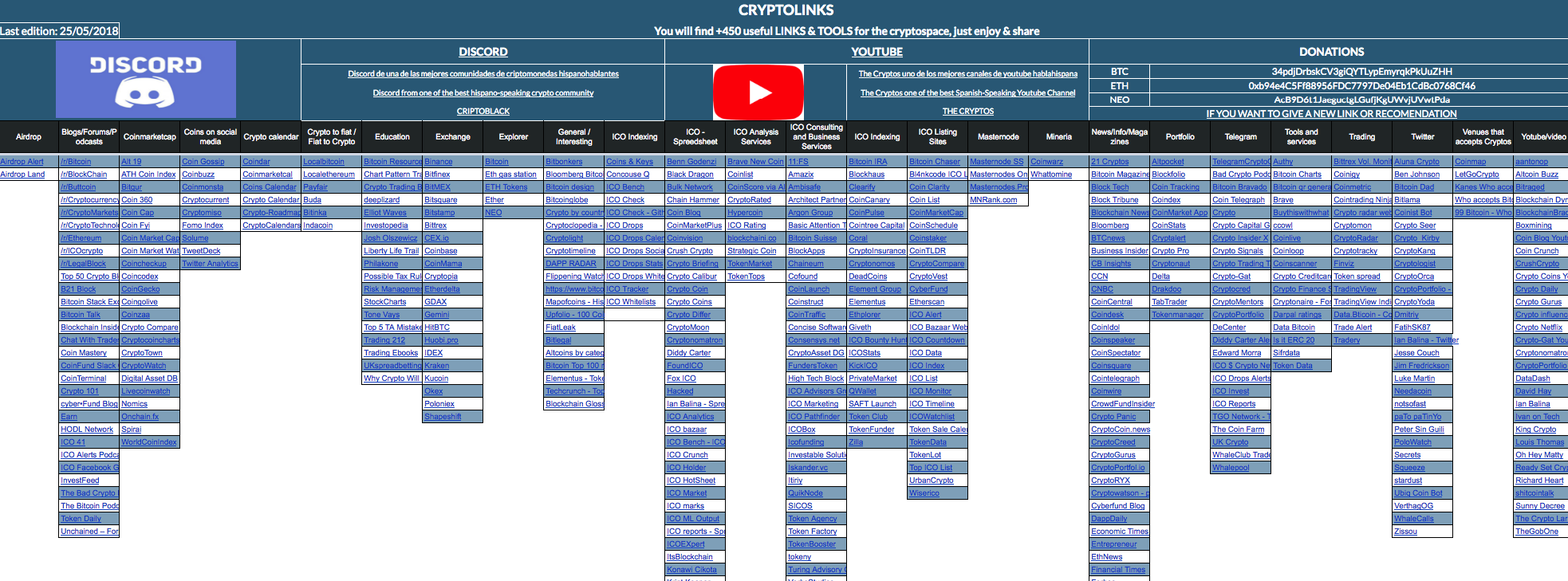
Task: Open the Tone Vays link
Action: click(382, 315)
